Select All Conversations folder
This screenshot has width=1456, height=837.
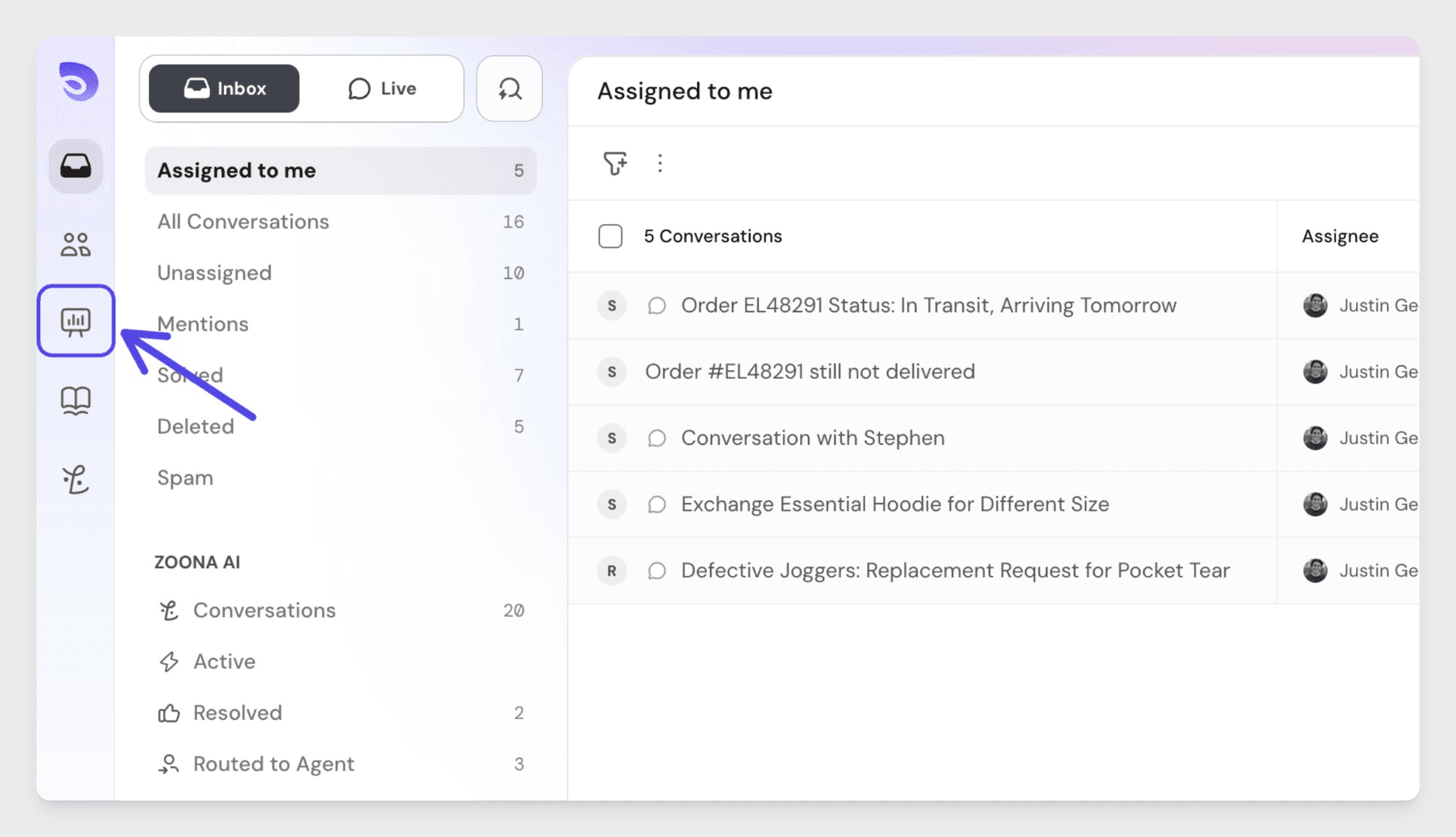(x=243, y=222)
